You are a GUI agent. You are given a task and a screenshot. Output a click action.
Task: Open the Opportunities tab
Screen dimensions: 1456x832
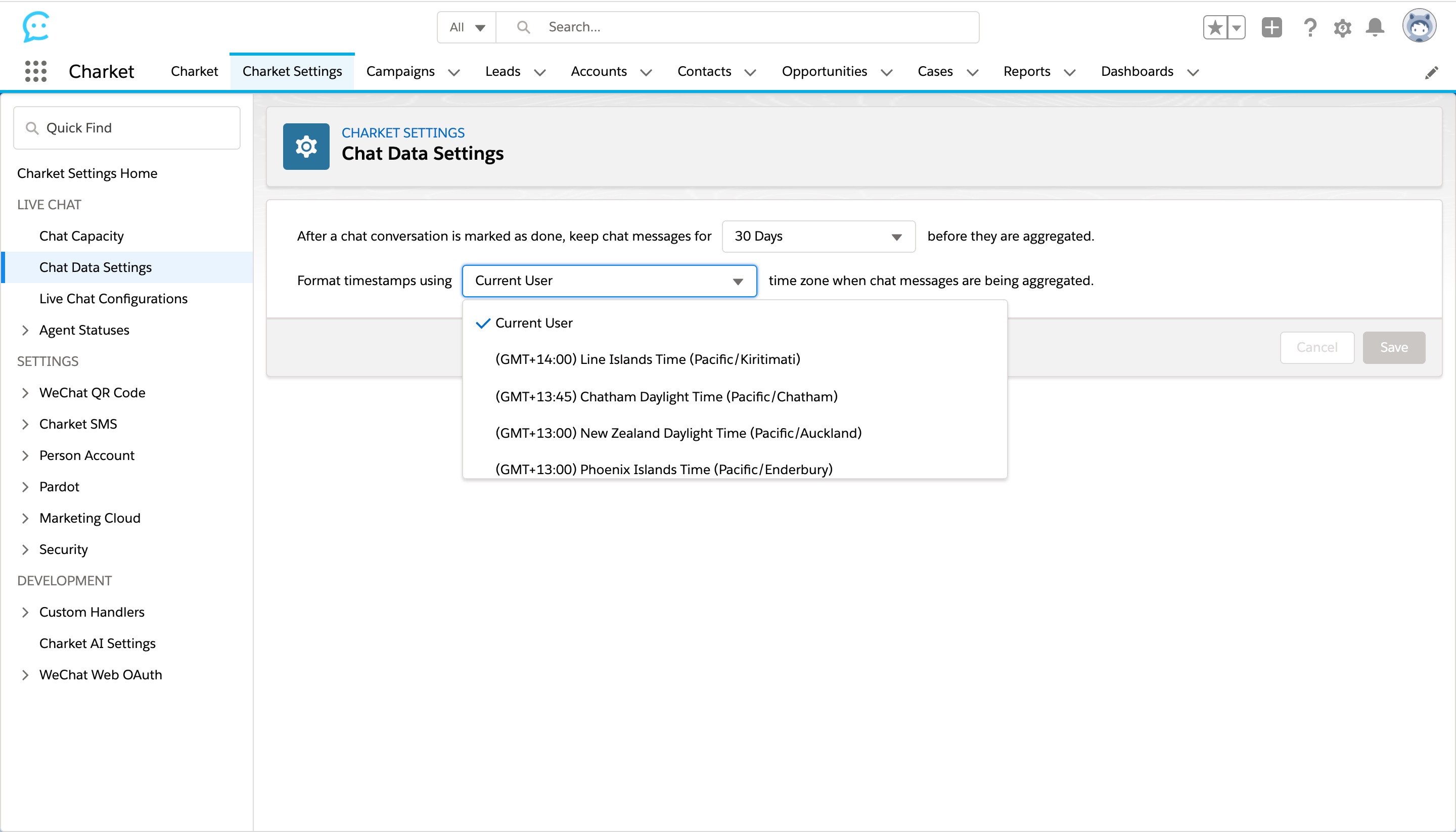(824, 71)
